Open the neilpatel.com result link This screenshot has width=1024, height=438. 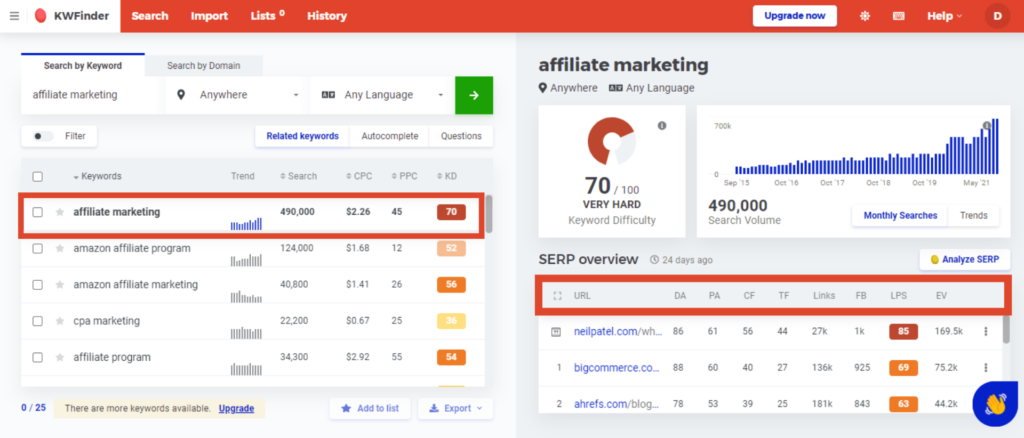(618, 332)
